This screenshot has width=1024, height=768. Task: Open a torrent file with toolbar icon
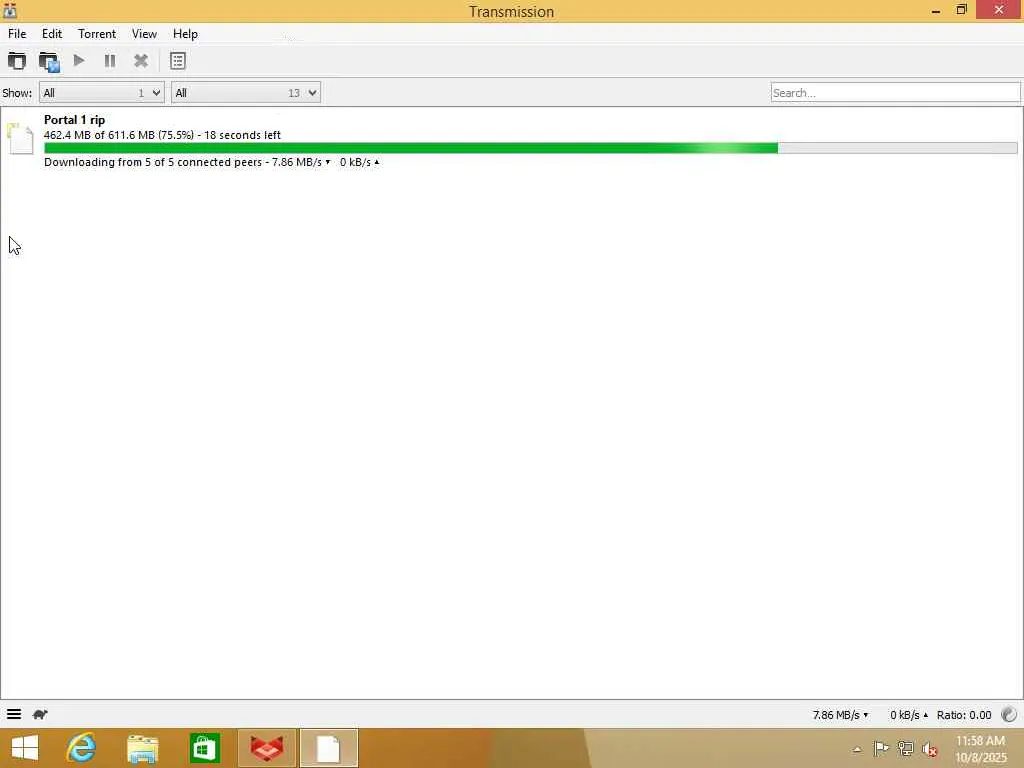[17, 61]
